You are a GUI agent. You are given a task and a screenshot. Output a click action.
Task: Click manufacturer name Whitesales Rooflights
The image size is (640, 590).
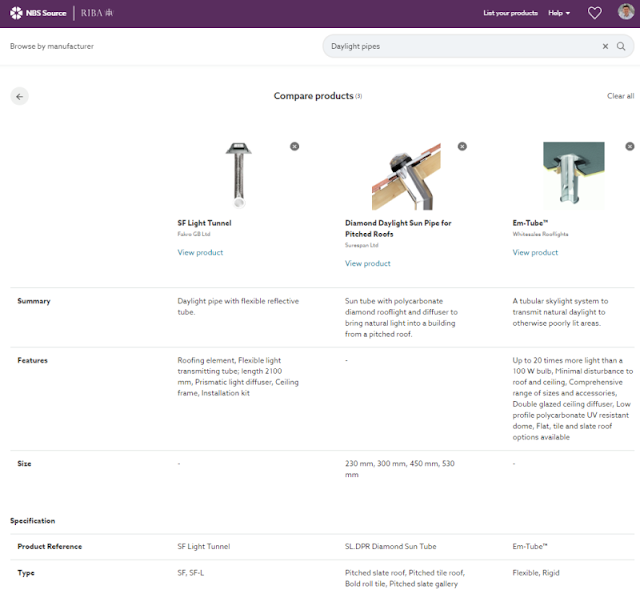click(x=540, y=234)
